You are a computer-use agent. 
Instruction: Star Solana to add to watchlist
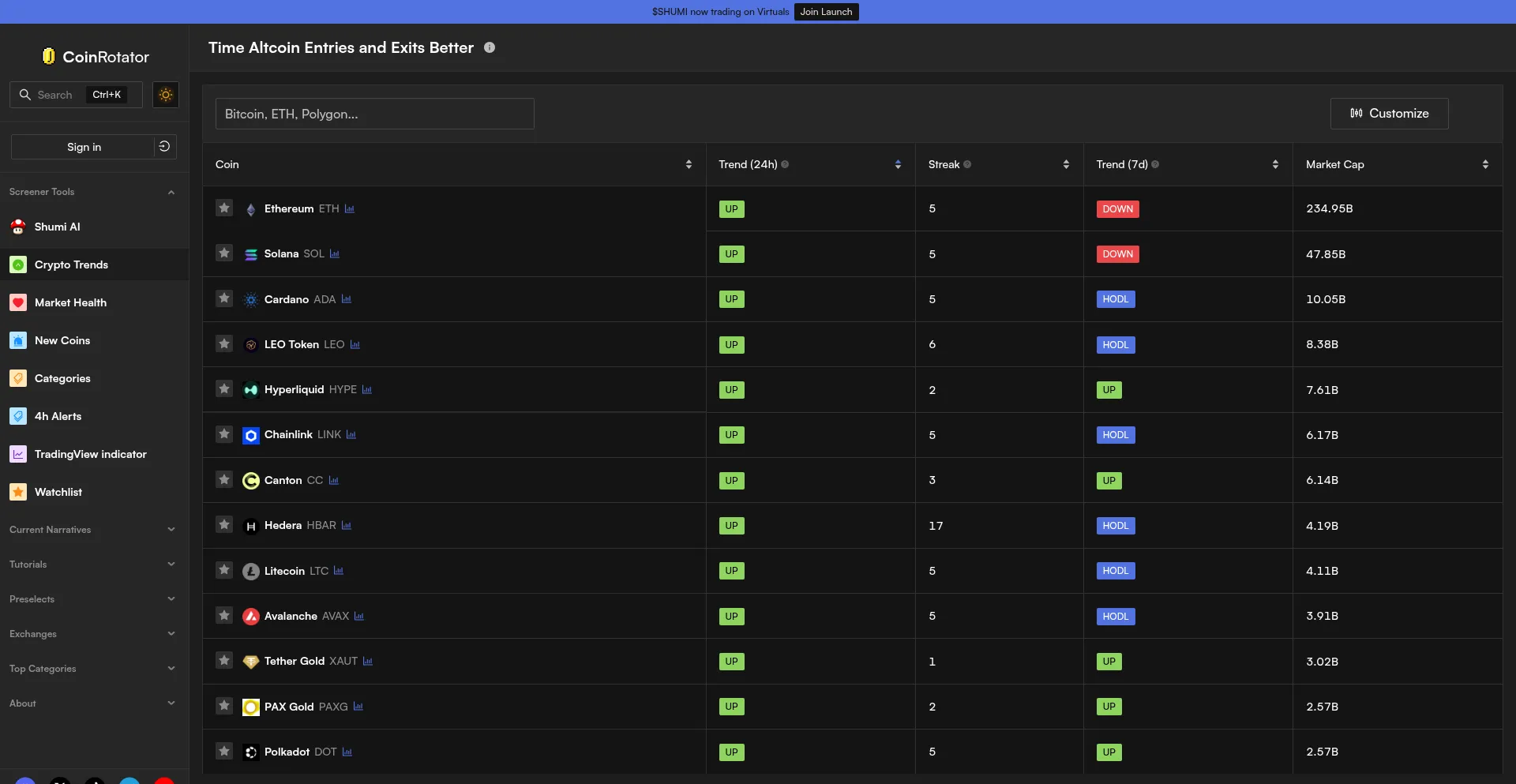tap(224, 253)
